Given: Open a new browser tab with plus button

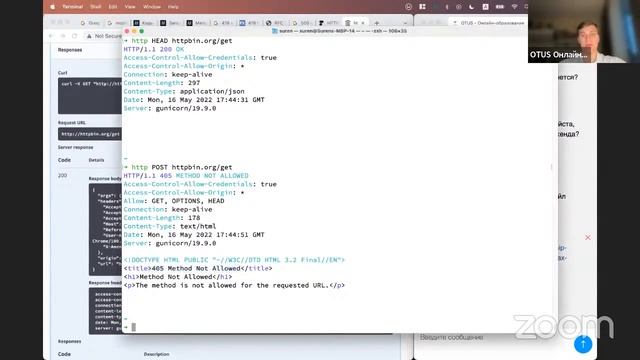Looking at the screenshot, I should pos(377,23).
